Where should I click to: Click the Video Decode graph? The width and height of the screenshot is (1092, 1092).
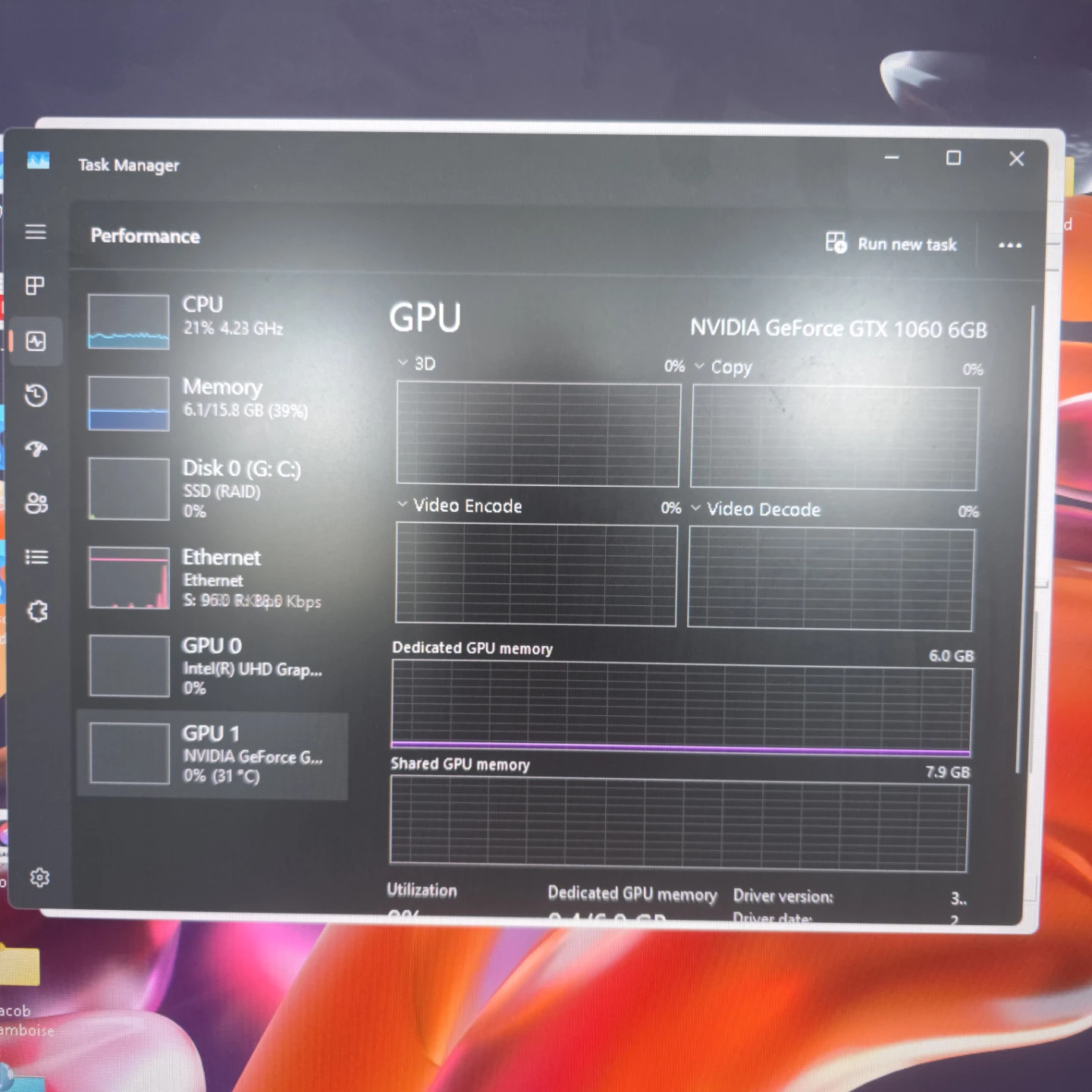coord(830,579)
